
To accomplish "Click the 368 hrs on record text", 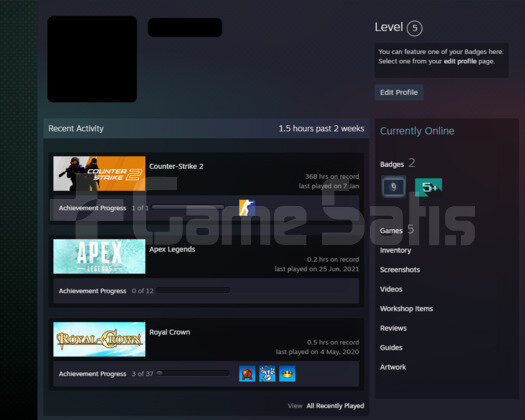I will (332, 177).
